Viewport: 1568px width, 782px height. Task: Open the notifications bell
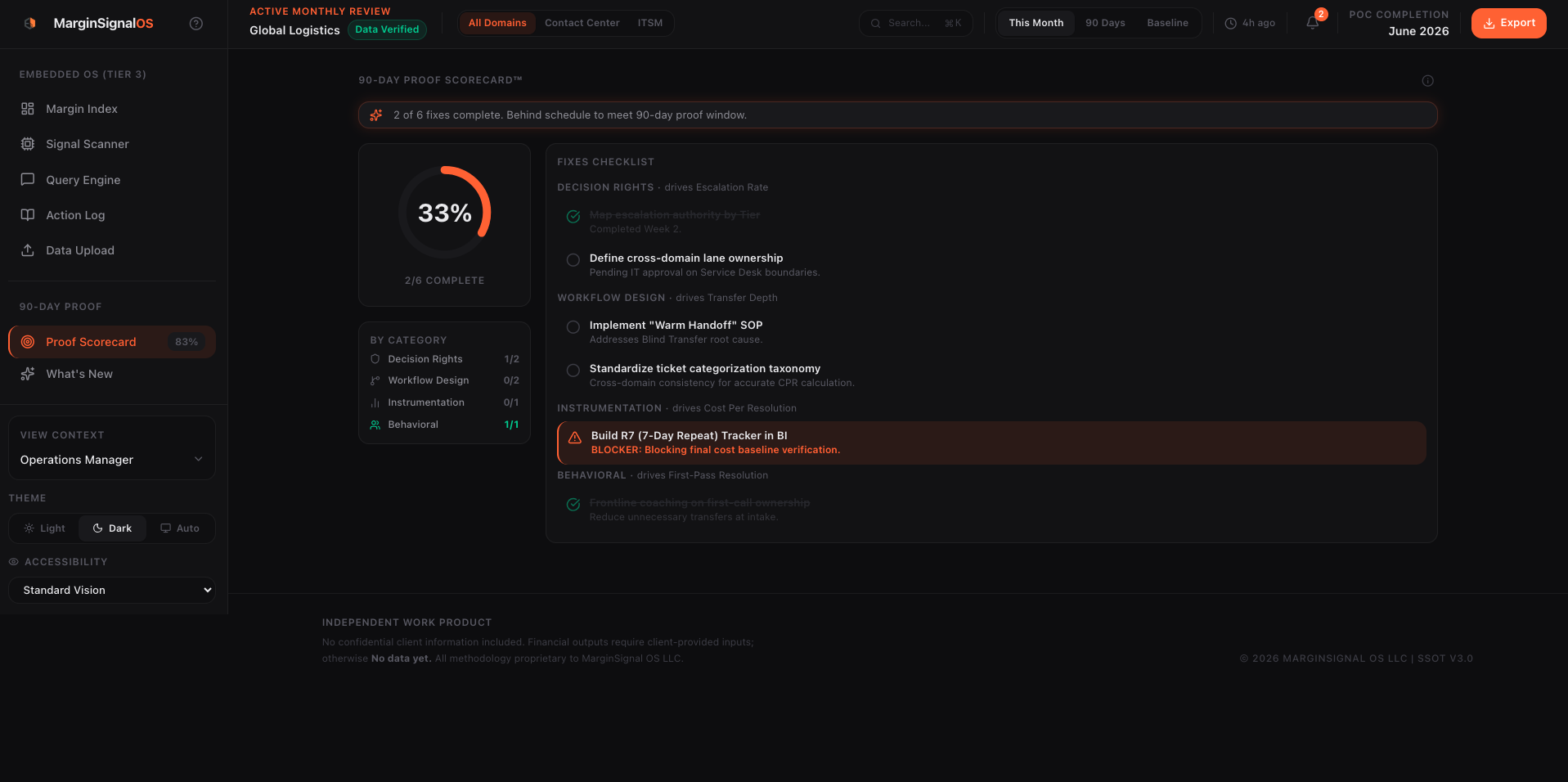(1312, 23)
